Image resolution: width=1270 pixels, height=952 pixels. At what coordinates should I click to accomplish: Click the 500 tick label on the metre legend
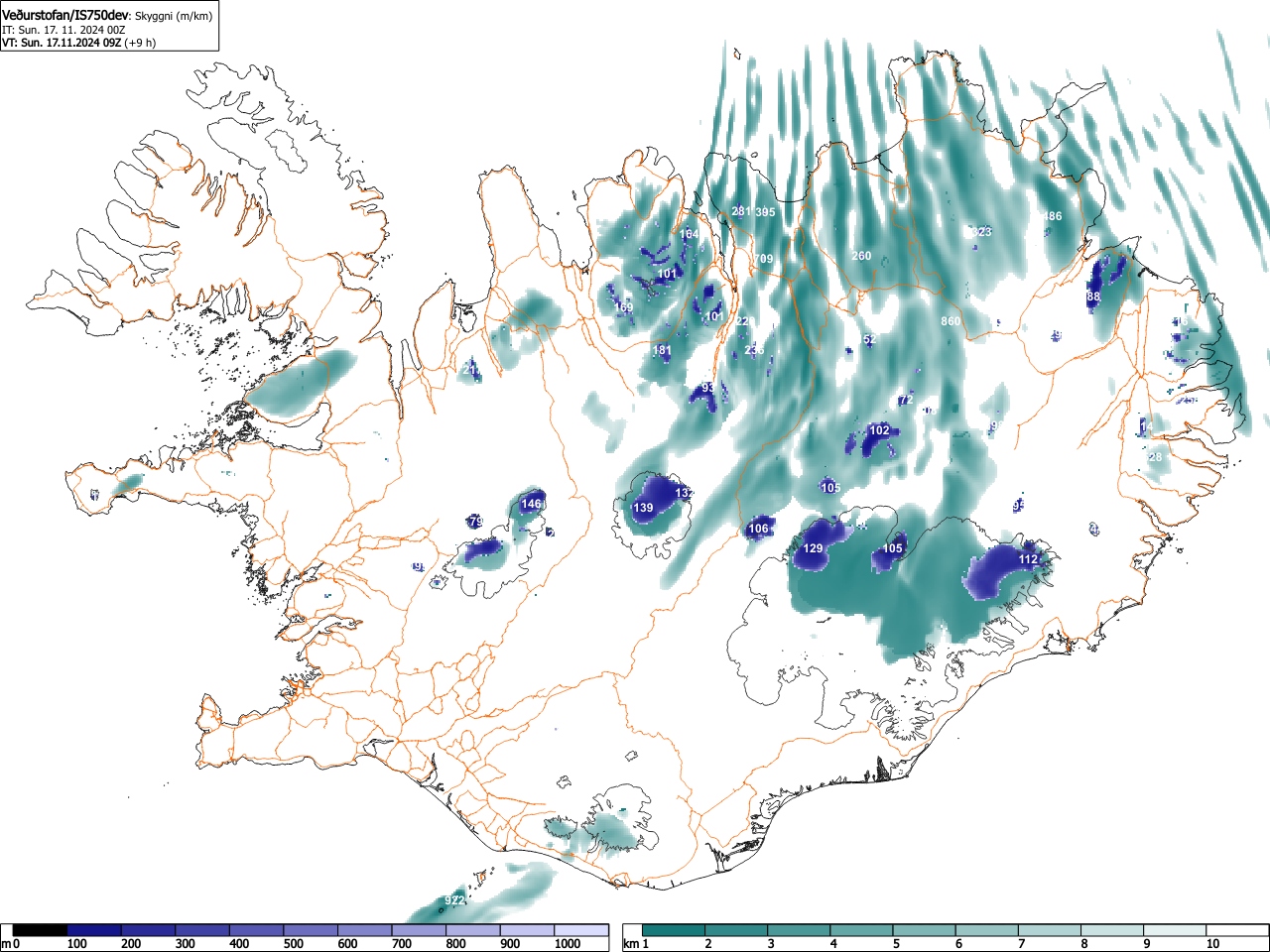tap(293, 944)
